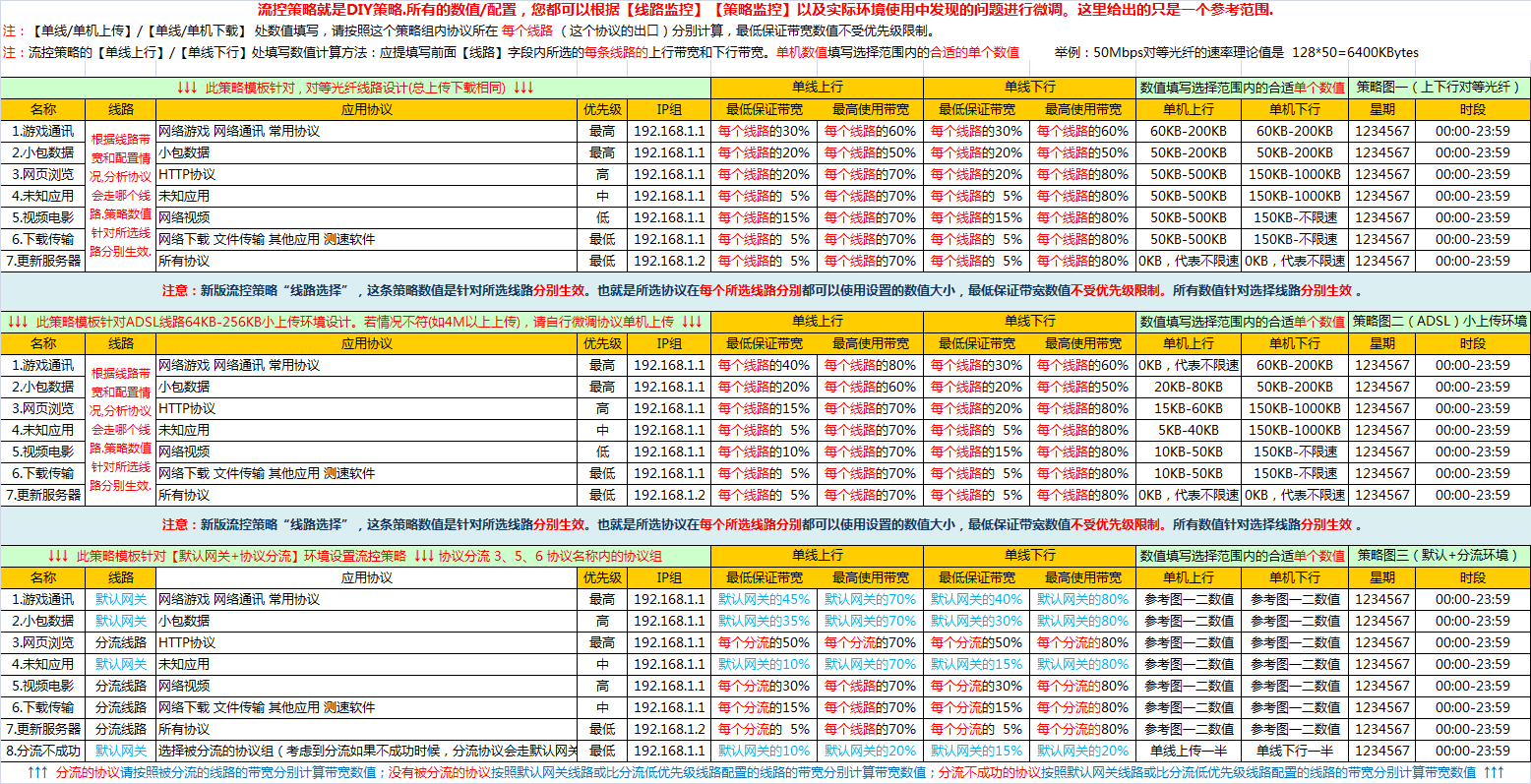
Task: Click the green banner about 【默认网关+协议分流】
Action: (x=355, y=556)
